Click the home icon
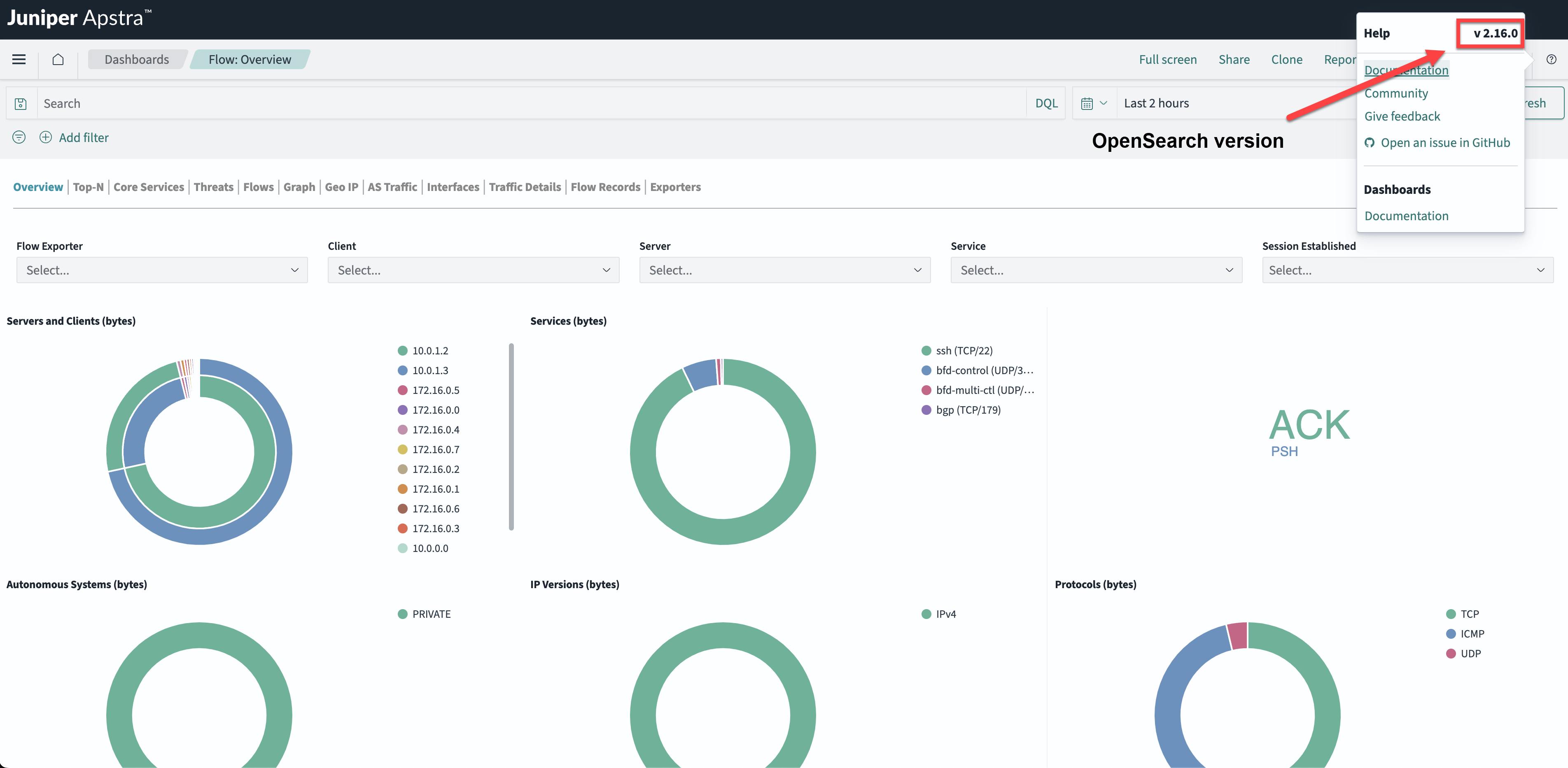Image resolution: width=1568 pixels, height=768 pixels. pos(58,59)
